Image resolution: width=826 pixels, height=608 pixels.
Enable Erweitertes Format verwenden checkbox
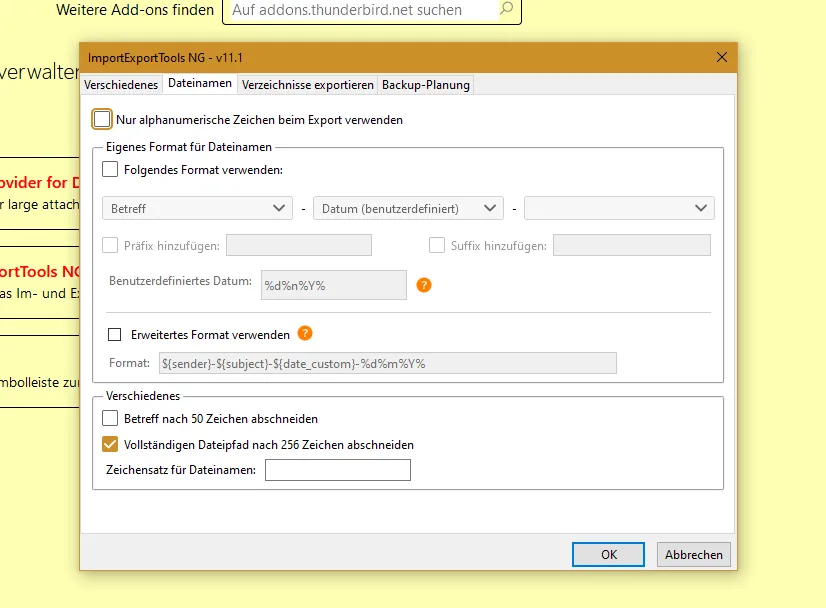(x=114, y=335)
